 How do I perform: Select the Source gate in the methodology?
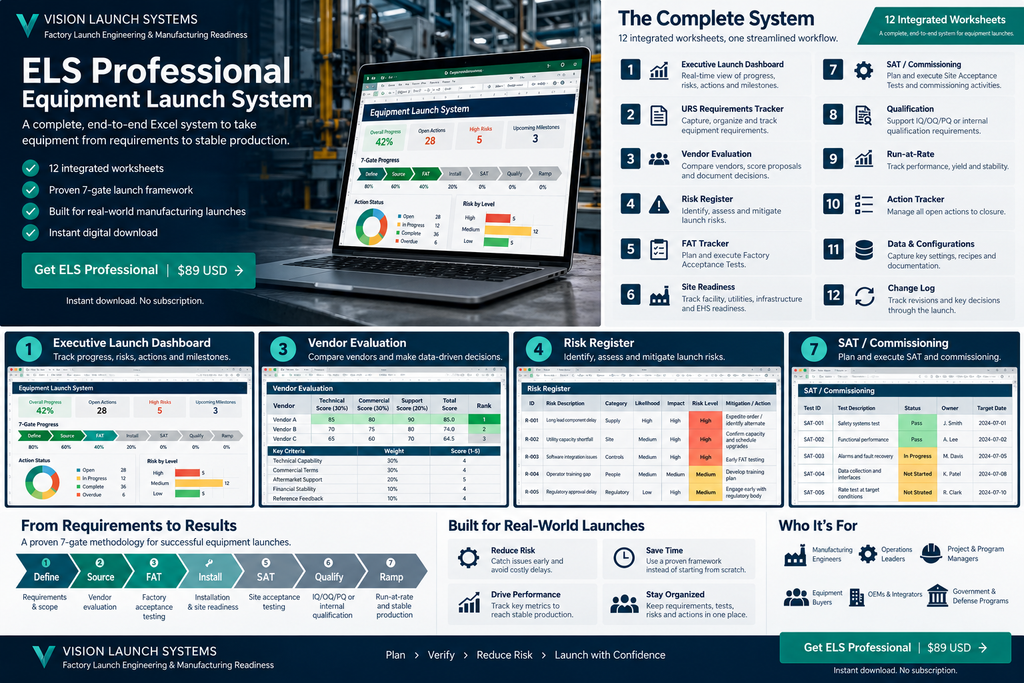point(100,571)
